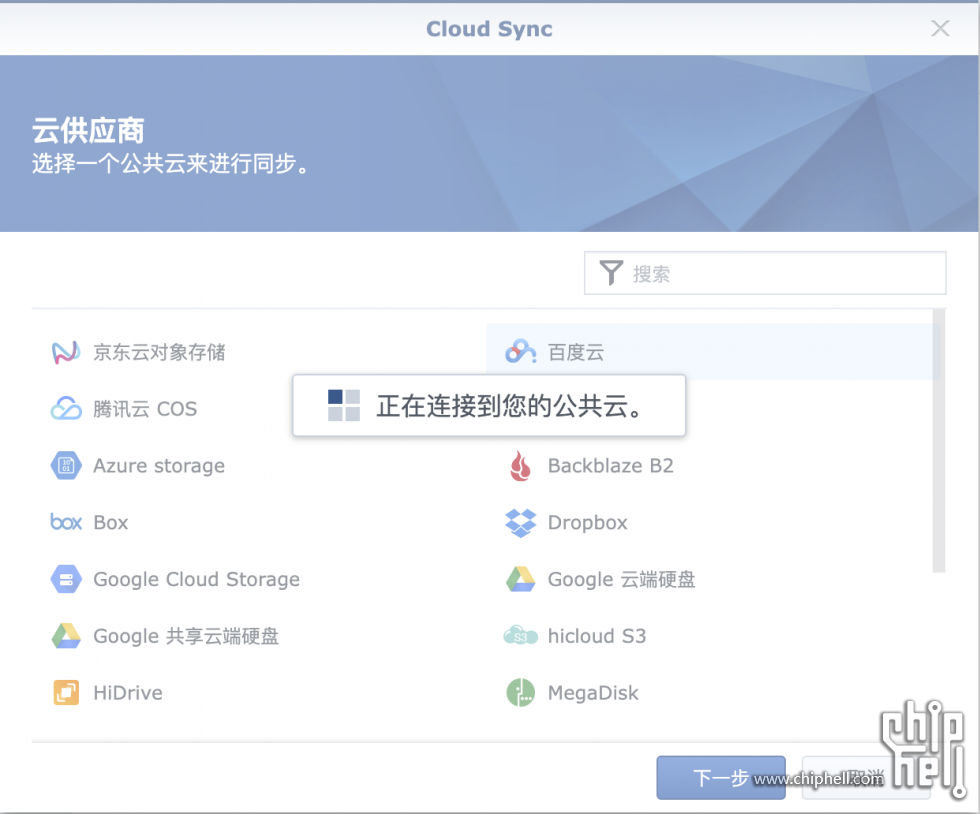The height and width of the screenshot is (814, 980).
Task: Click the hicloud S3 cloud icon
Action: pyautogui.click(x=521, y=636)
